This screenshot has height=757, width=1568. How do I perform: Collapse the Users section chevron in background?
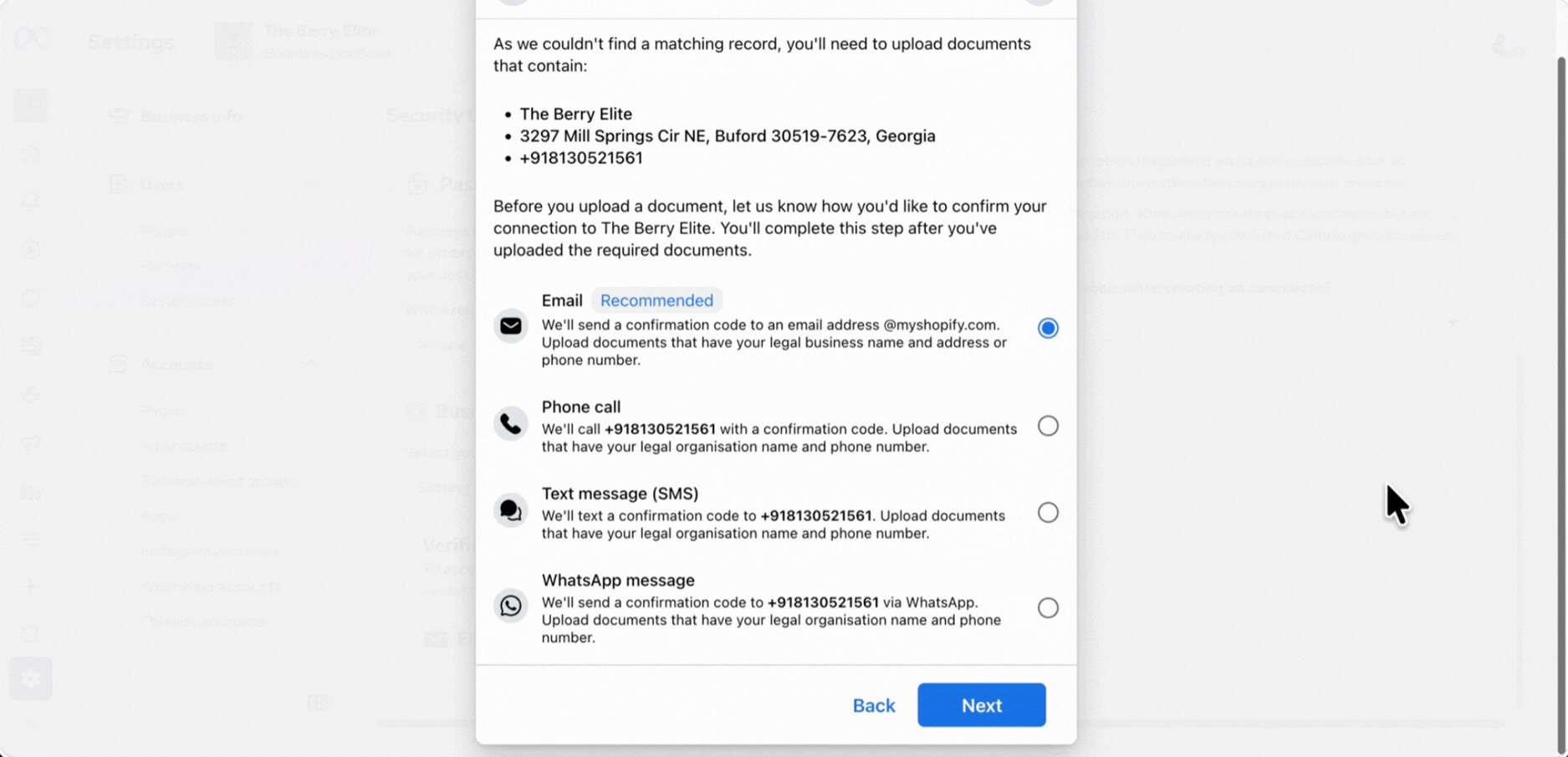311,184
